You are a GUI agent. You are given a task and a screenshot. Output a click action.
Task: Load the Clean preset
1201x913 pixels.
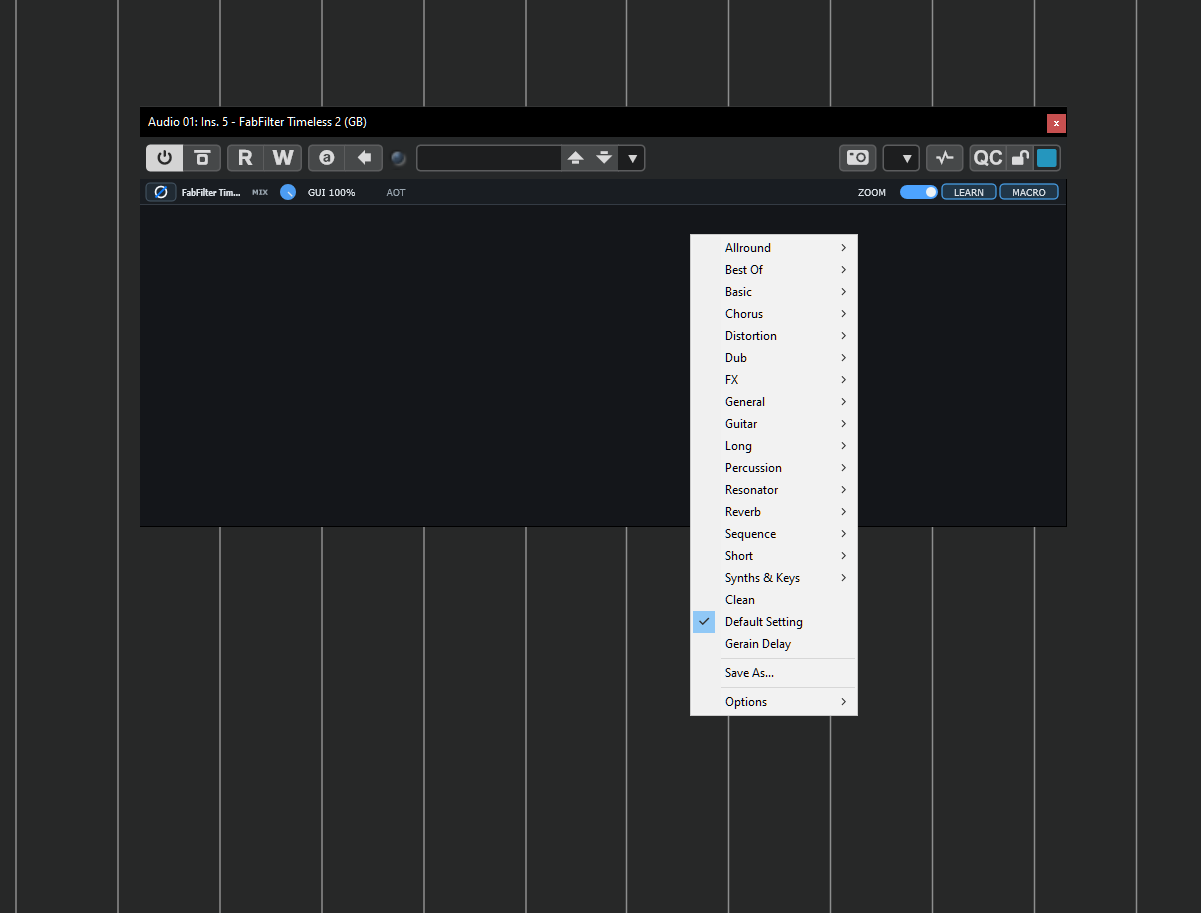point(774,600)
